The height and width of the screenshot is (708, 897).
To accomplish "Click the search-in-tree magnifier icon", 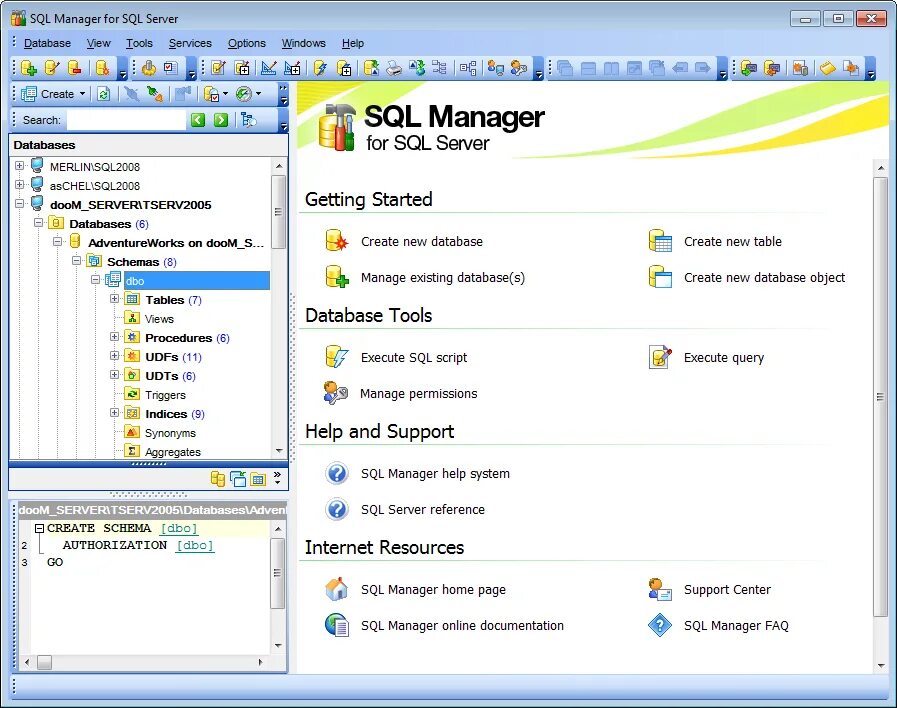I will tap(248, 120).
